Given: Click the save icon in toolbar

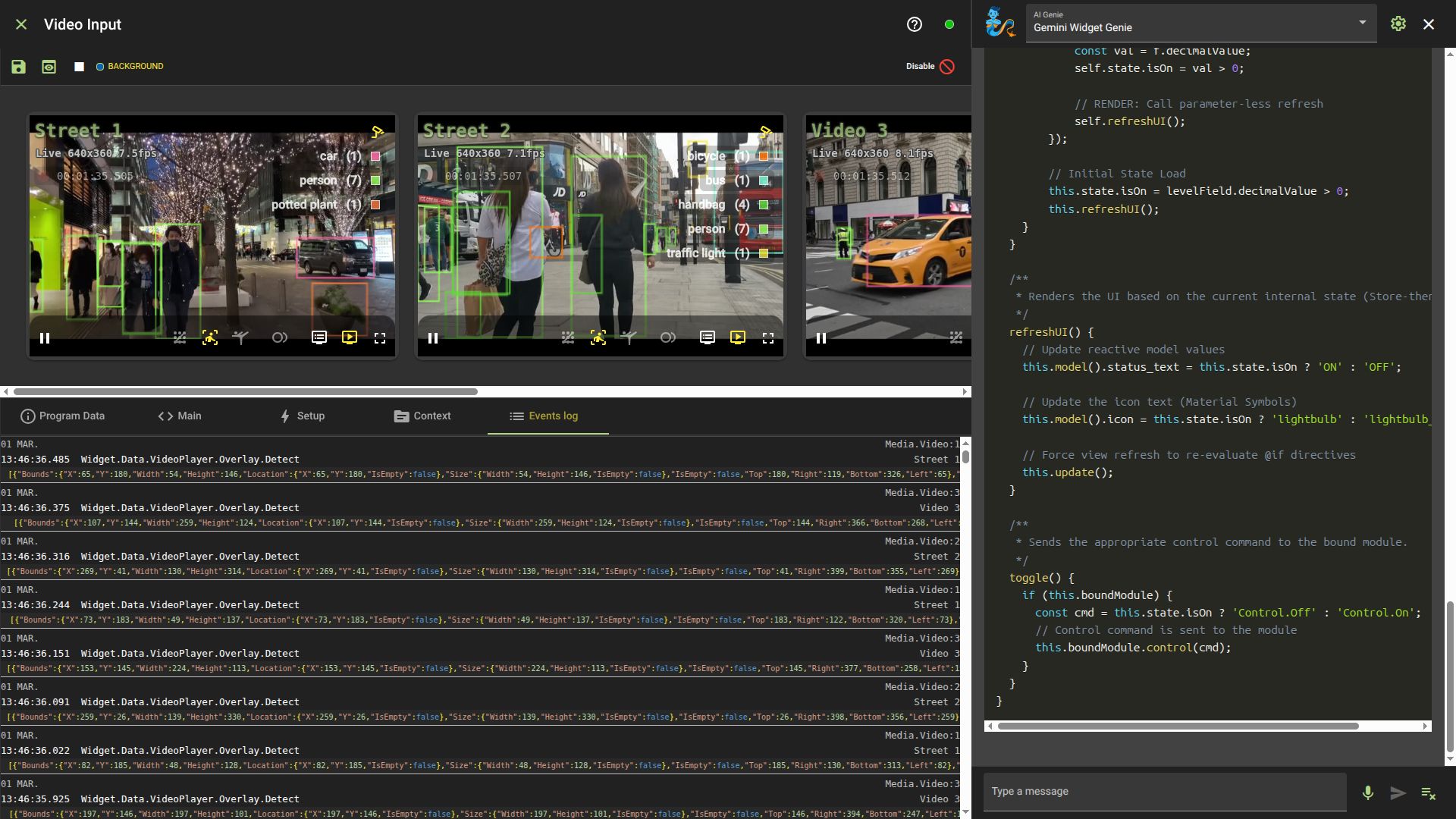Looking at the screenshot, I should tap(18, 67).
